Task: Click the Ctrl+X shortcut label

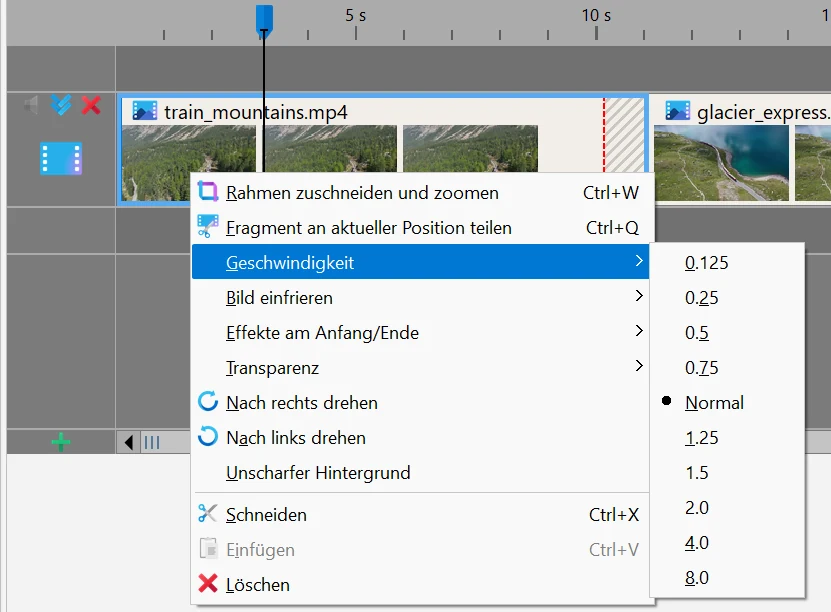Action: [x=614, y=515]
